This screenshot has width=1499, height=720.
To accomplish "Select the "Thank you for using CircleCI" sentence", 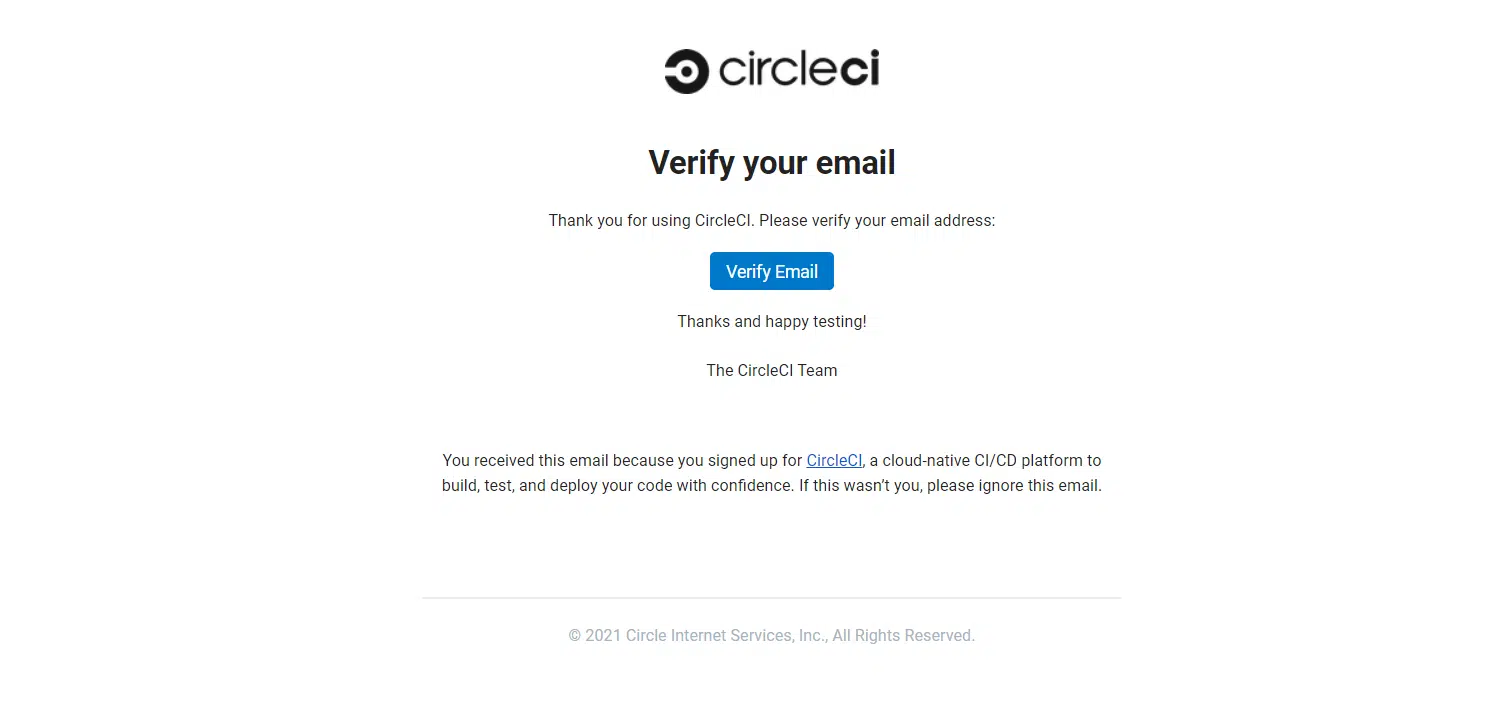I will coord(651,220).
